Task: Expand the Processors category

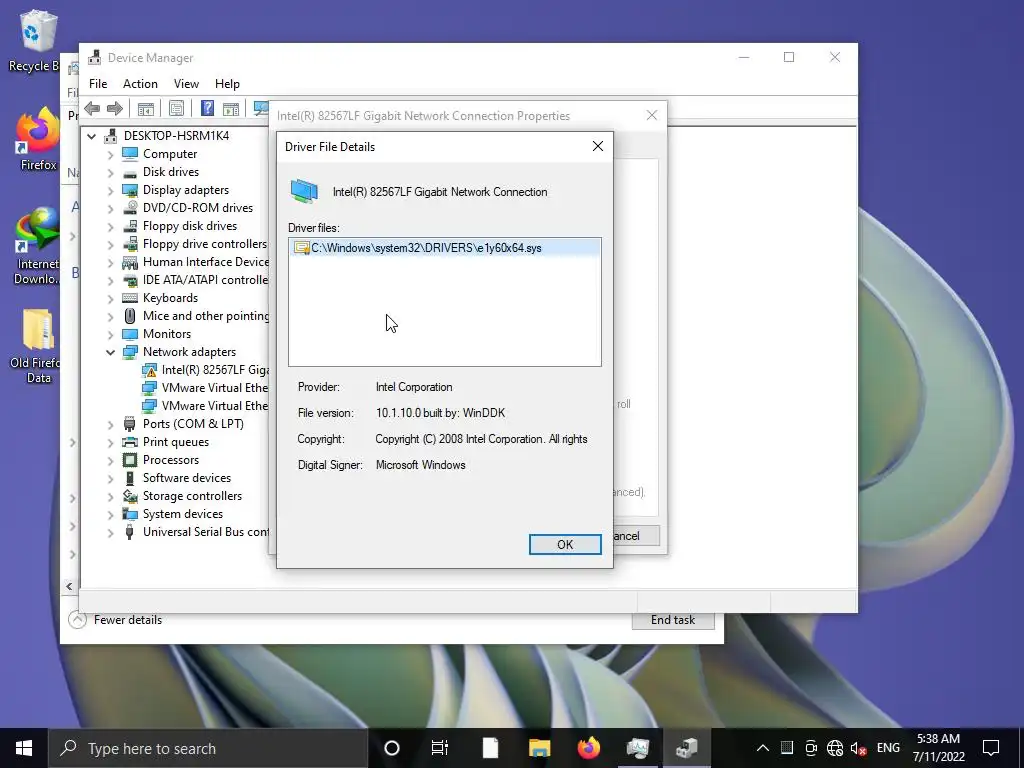Action: (110, 460)
